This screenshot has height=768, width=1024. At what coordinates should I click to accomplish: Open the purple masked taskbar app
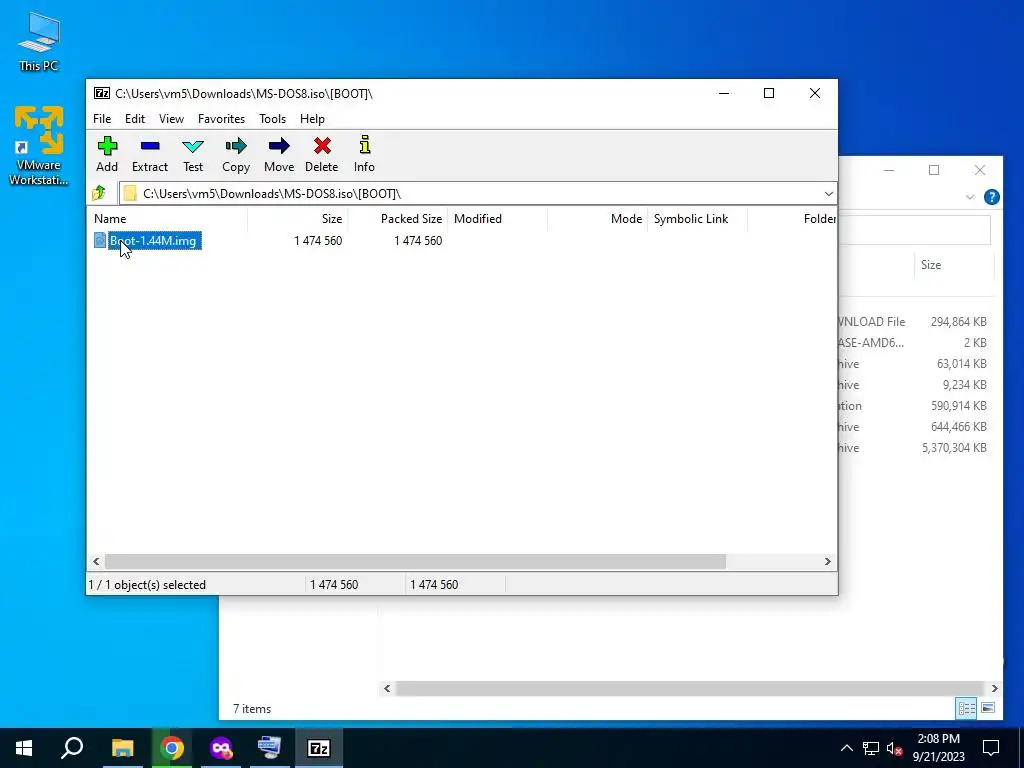click(x=221, y=748)
